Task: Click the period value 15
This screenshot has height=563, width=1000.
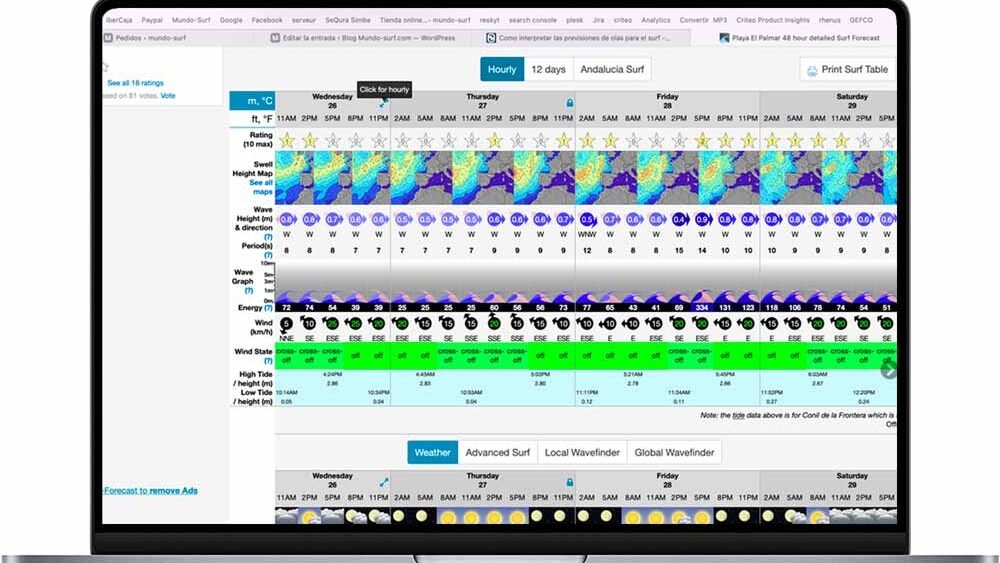Action: point(679,251)
